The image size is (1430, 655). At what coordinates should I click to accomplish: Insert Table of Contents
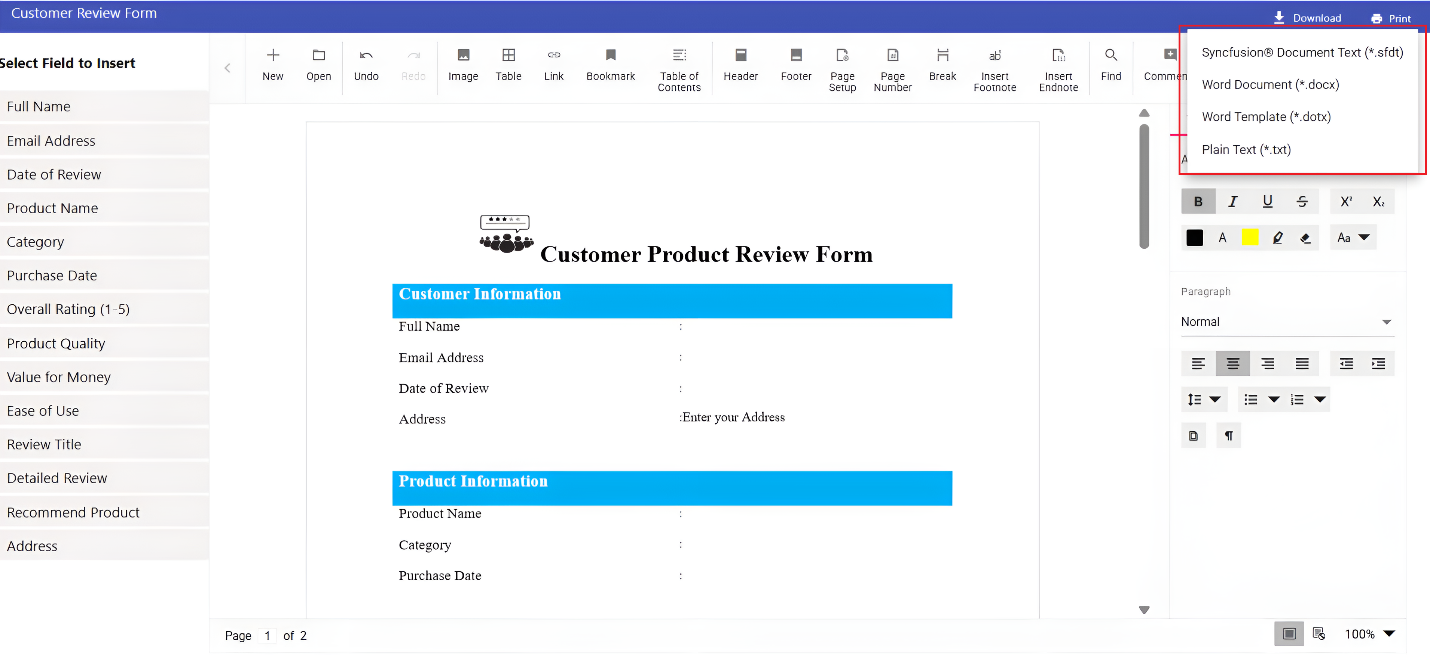pos(679,69)
